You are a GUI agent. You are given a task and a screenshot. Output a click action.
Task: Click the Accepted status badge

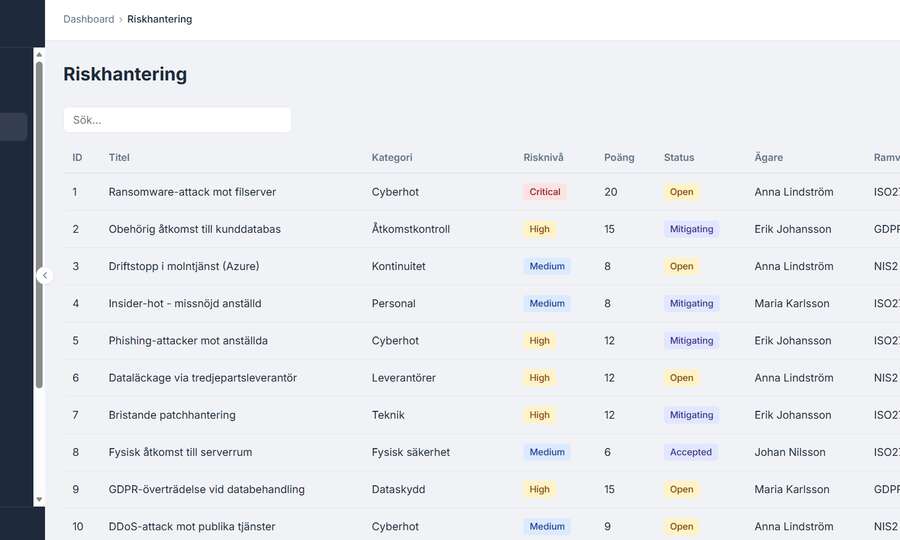click(690, 452)
